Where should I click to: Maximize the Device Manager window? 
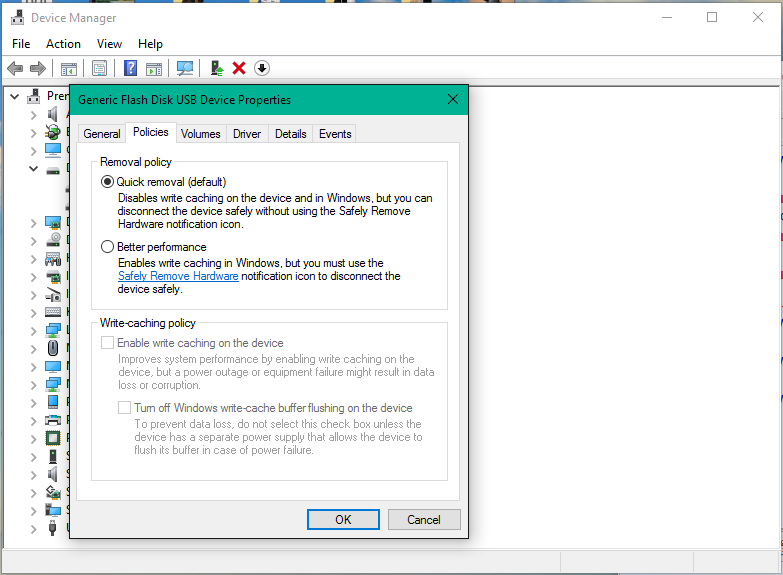712,17
